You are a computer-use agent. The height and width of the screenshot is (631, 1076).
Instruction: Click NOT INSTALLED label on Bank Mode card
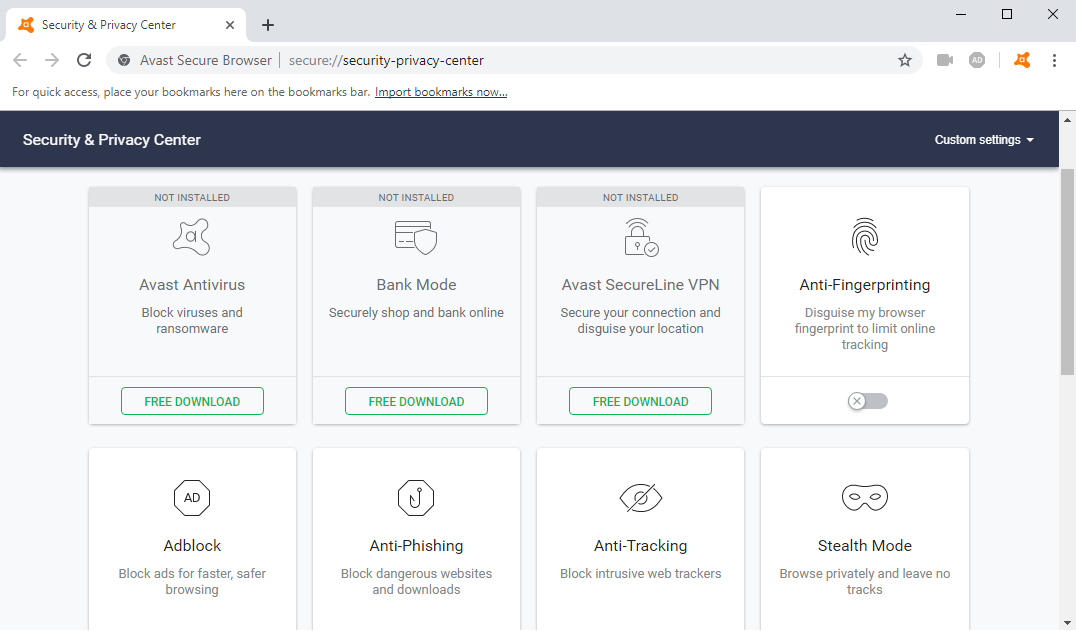pos(416,198)
